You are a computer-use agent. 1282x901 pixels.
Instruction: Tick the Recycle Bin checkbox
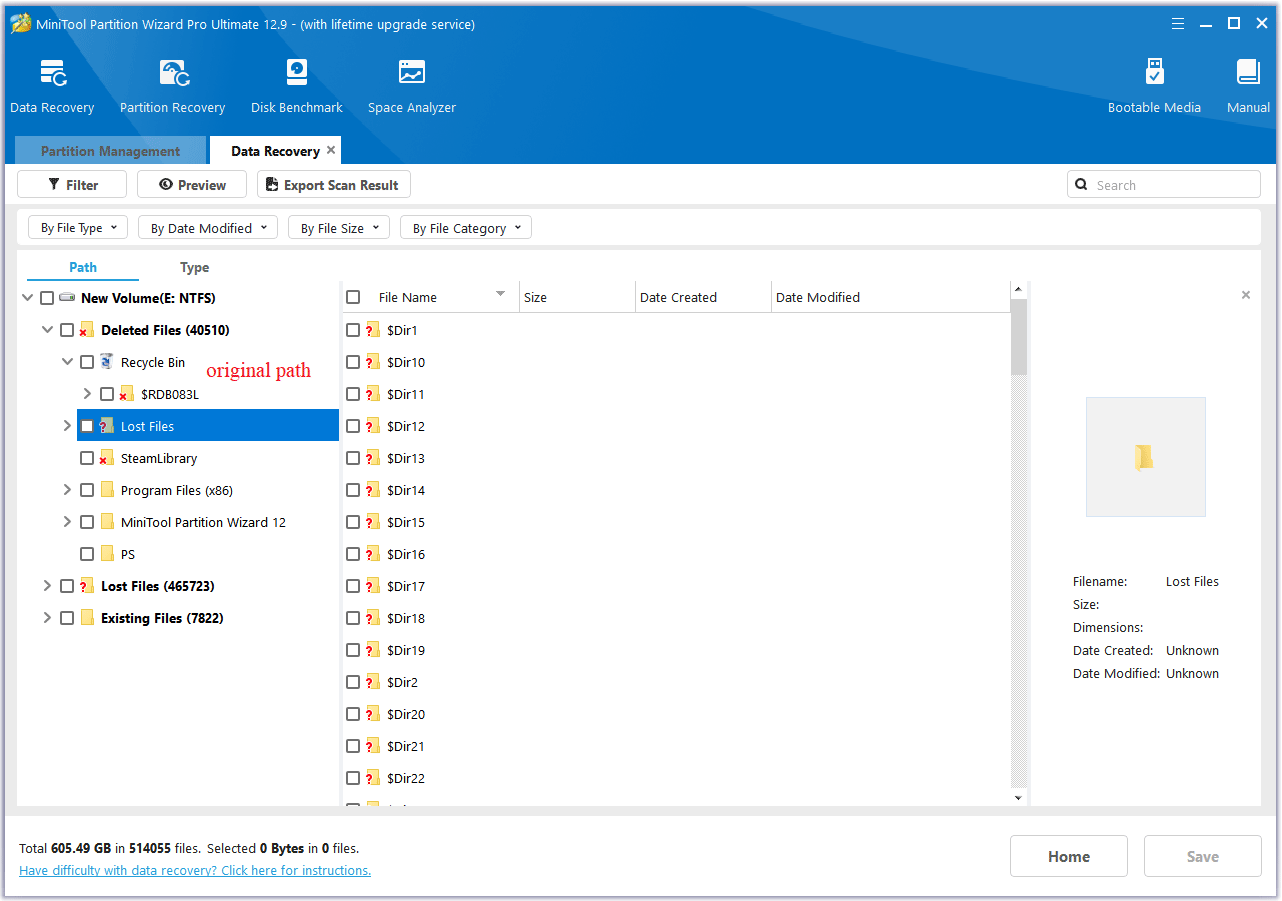tap(87, 362)
